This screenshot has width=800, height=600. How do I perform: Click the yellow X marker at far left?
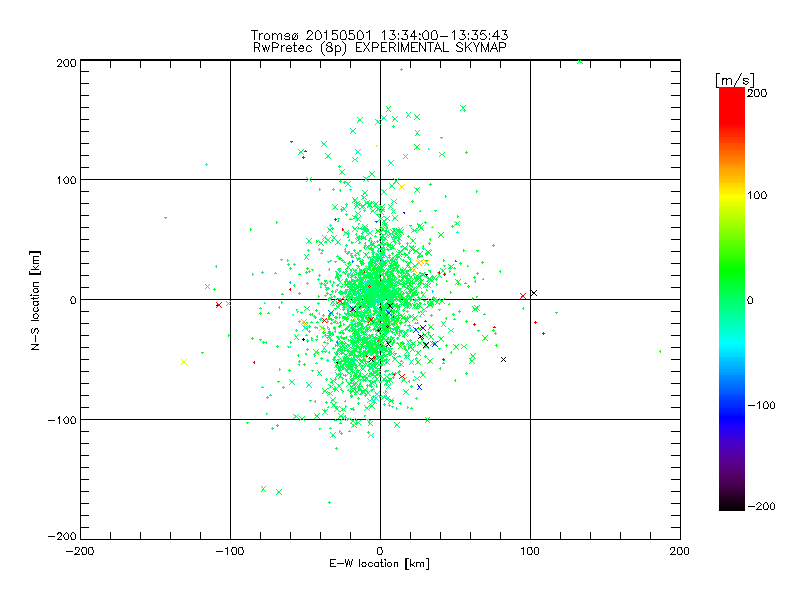point(184,362)
